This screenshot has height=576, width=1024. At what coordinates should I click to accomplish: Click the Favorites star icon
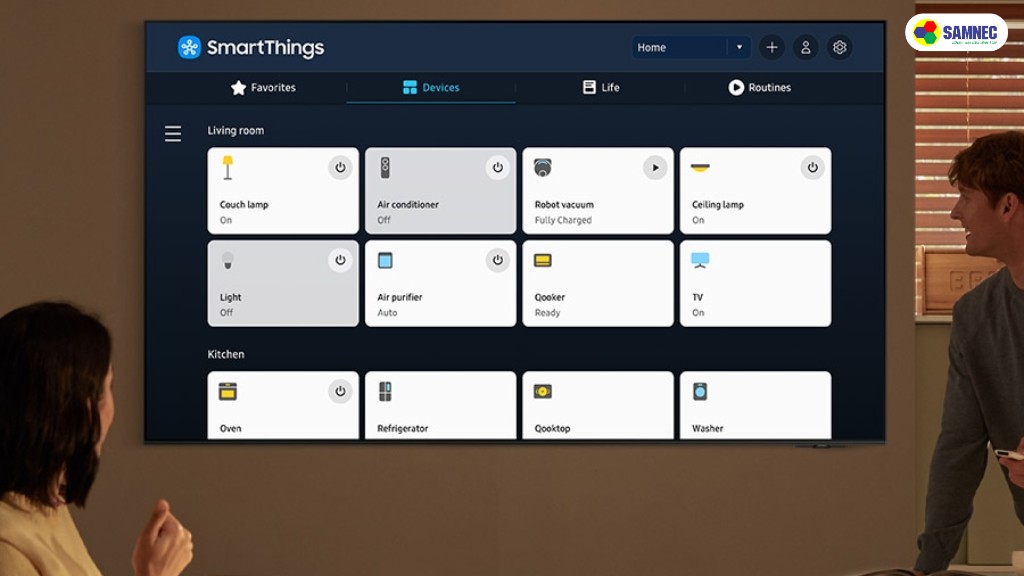pyautogui.click(x=238, y=88)
